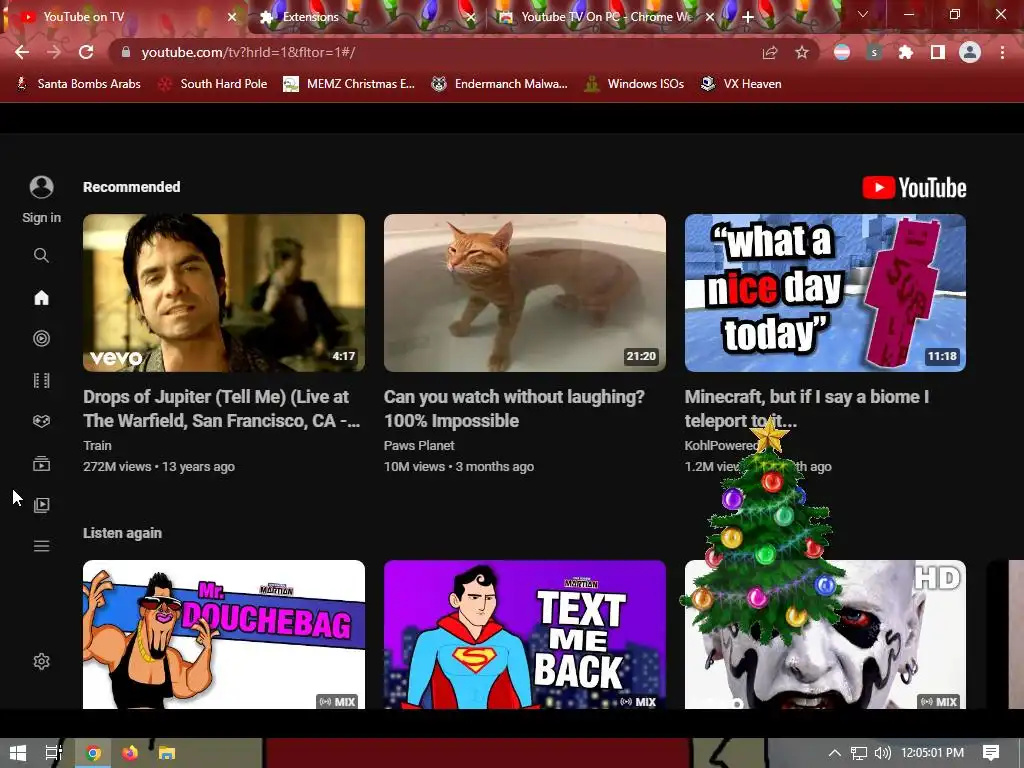Screen dimensions: 1024x768
Task: Close the YouTube on TV tab
Action: [x=232, y=17]
